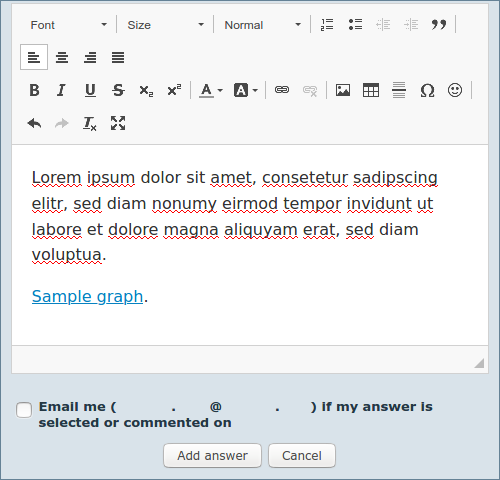The image size is (500, 480).
Task: Open the Font dropdown
Action: coord(68,25)
